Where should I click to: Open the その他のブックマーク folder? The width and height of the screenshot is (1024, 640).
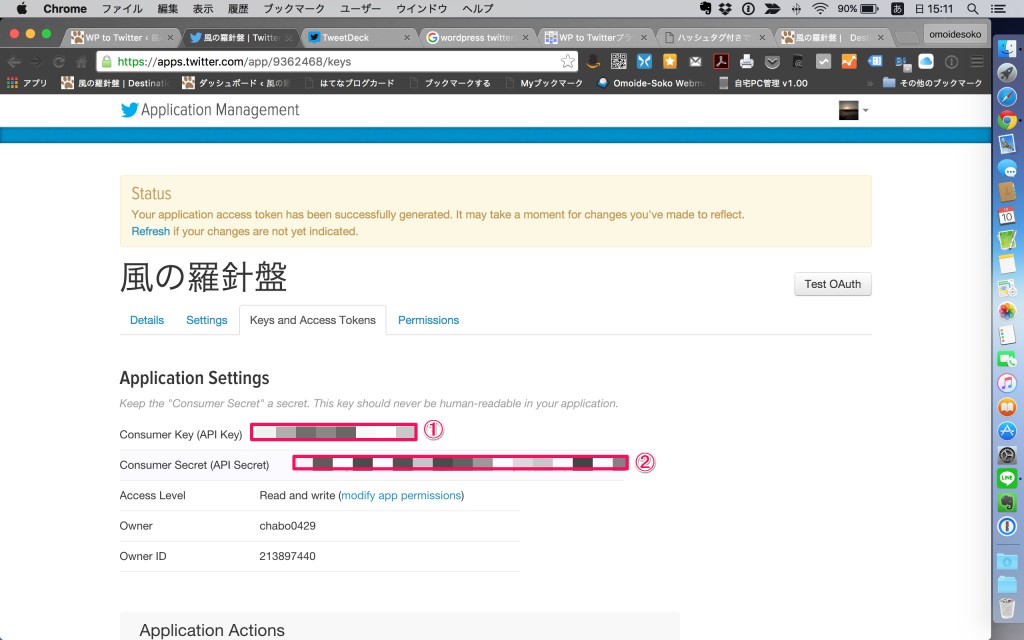933,83
